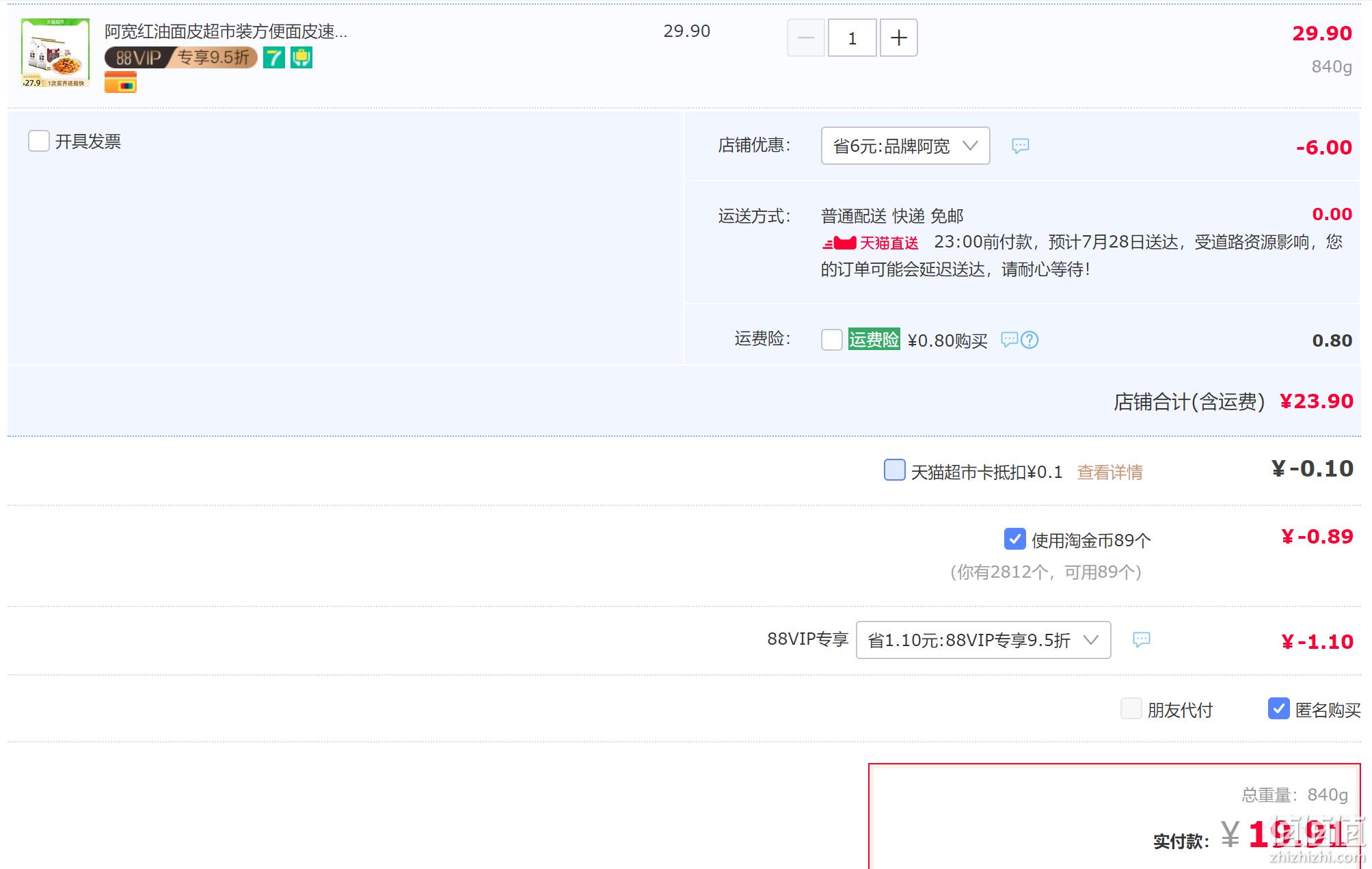Click the comment icon beside 88VIP dropdown
This screenshot has width=1372, height=869.
click(1142, 639)
